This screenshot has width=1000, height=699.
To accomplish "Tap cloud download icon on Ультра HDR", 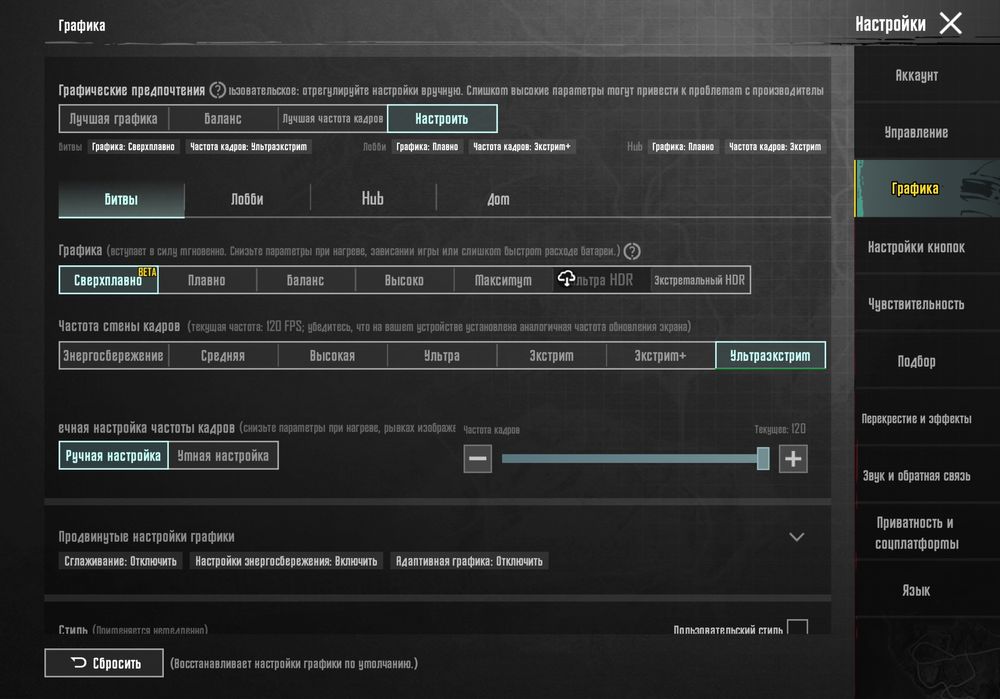I will [566, 278].
